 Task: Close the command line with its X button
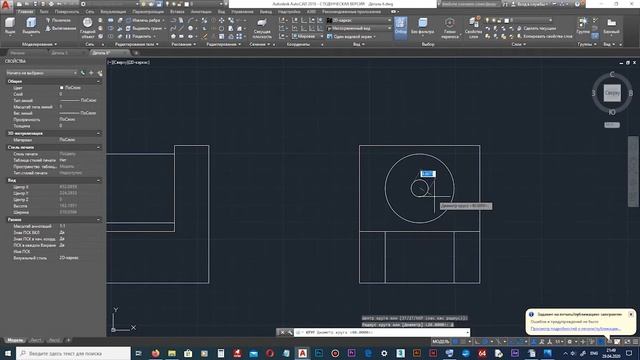[x=282, y=333]
